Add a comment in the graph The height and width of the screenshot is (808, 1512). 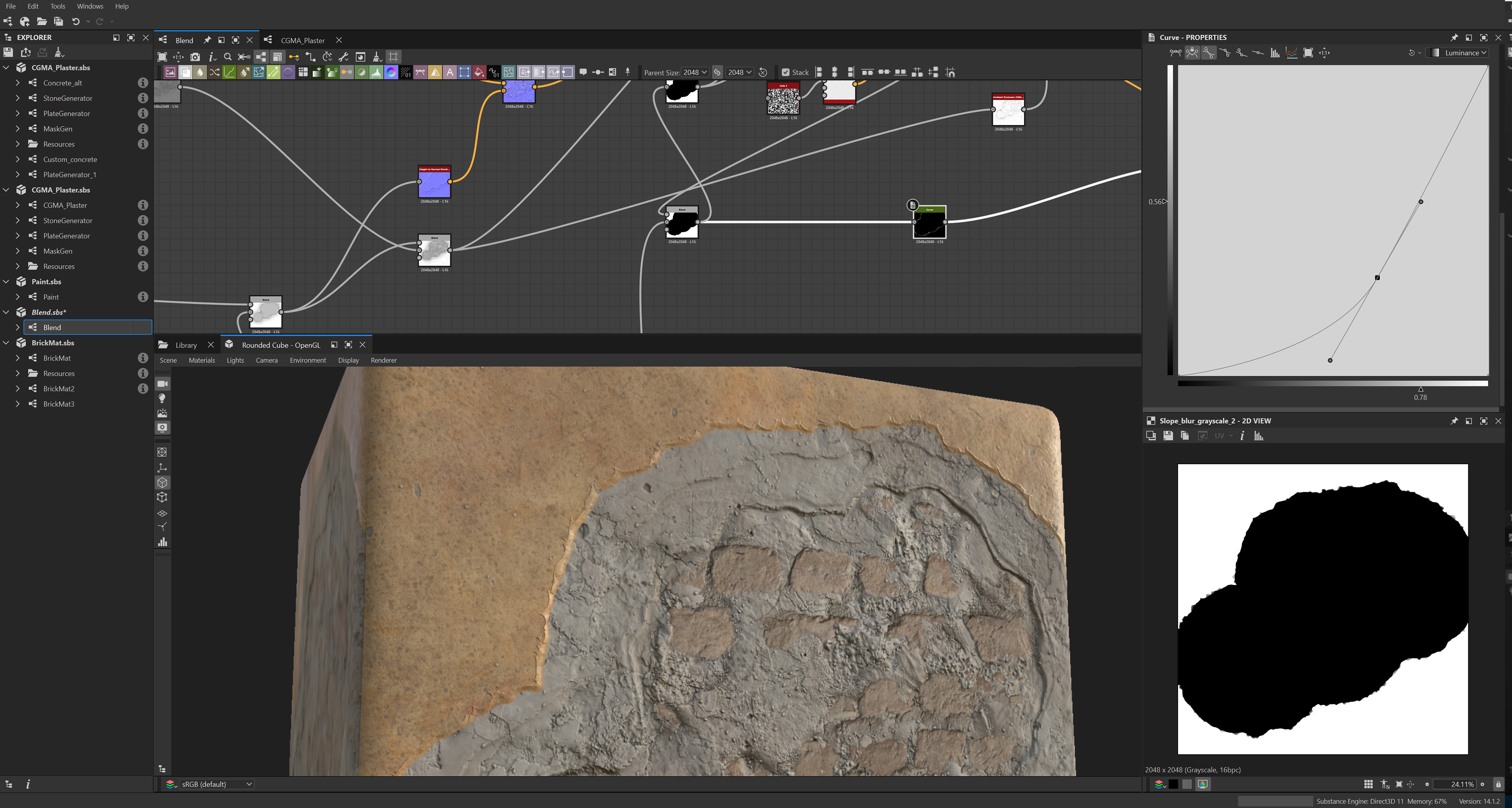(x=583, y=72)
